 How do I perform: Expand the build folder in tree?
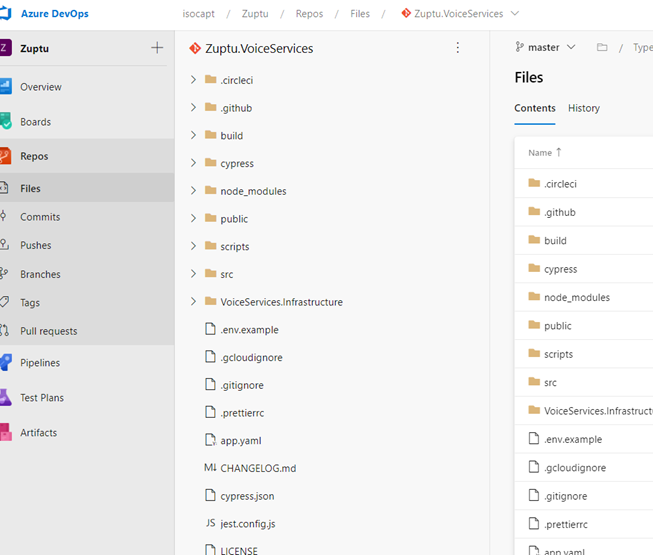[193, 135]
